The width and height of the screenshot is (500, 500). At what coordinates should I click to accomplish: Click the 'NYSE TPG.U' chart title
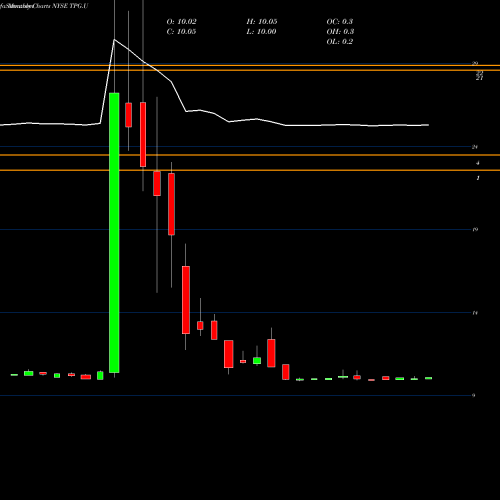[x=70, y=6]
